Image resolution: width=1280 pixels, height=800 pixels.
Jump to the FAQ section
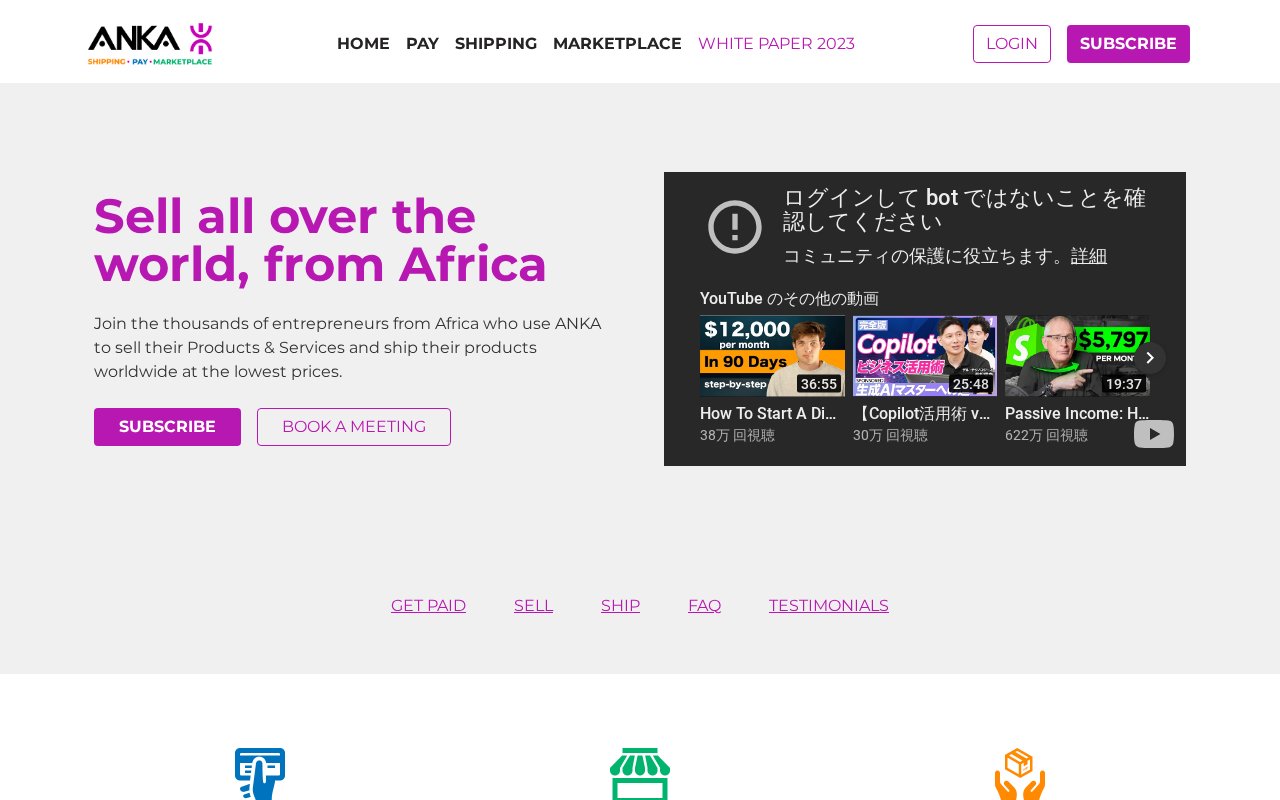pos(704,606)
